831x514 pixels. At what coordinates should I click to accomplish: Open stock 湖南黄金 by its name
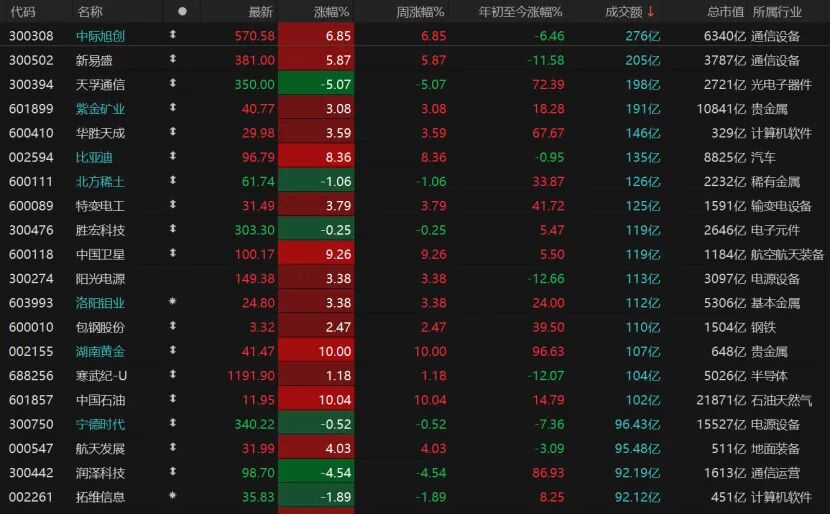(100, 351)
